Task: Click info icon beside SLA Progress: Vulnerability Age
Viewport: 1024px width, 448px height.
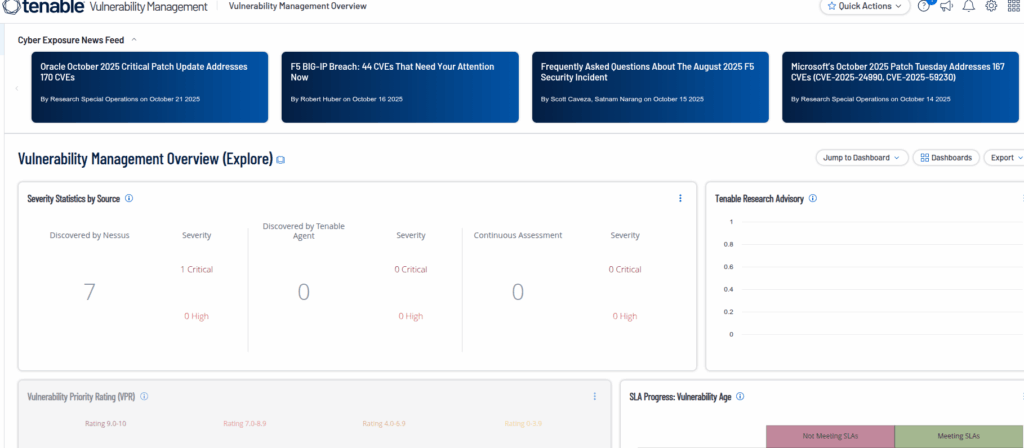Action: [740, 396]
